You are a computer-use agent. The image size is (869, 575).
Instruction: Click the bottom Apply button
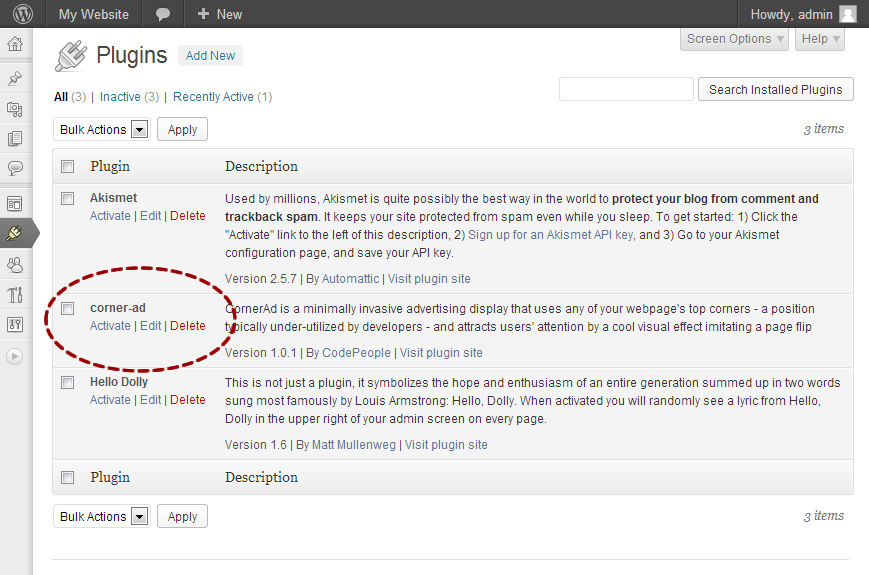182,516
